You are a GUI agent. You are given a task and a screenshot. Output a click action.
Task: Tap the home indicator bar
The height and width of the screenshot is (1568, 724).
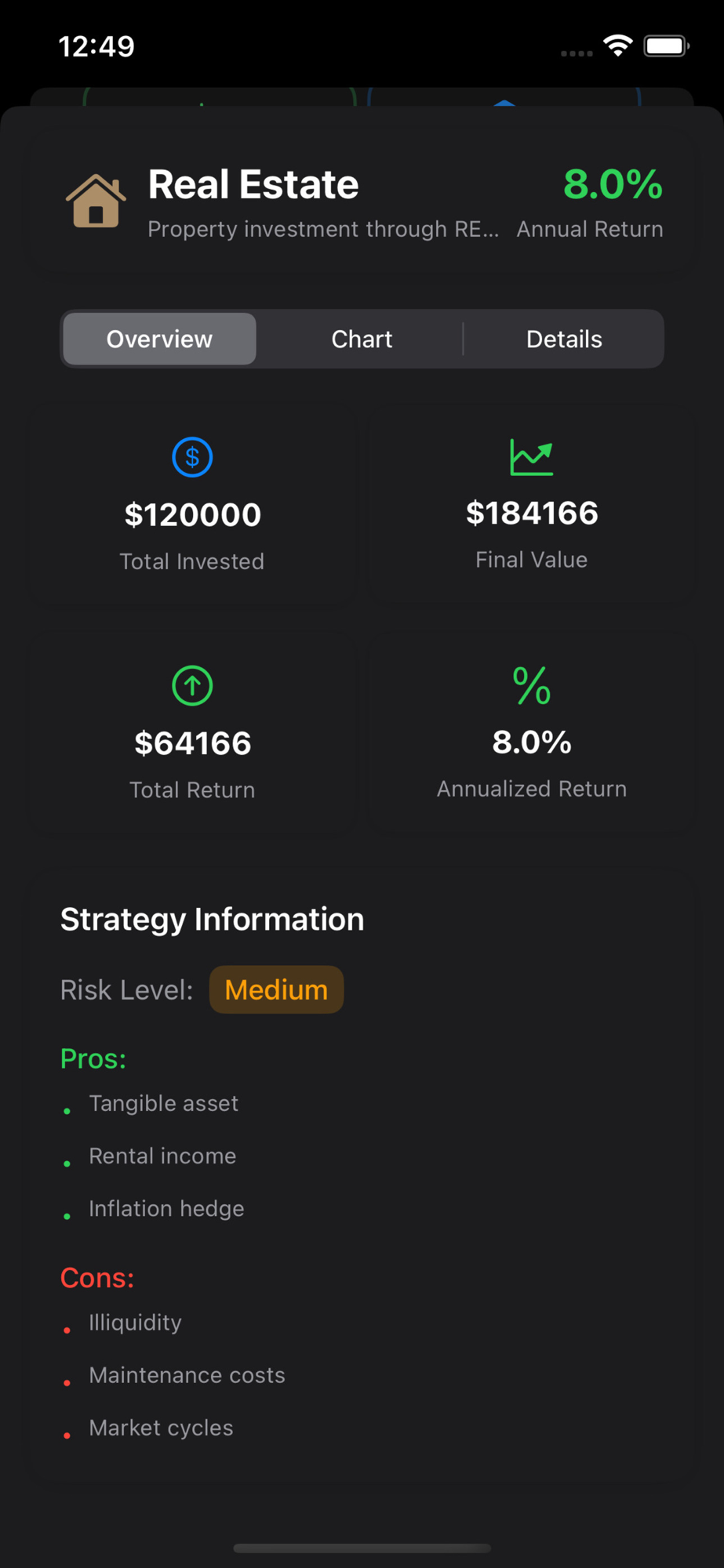pyautogui.click(x=362, y=1548)
